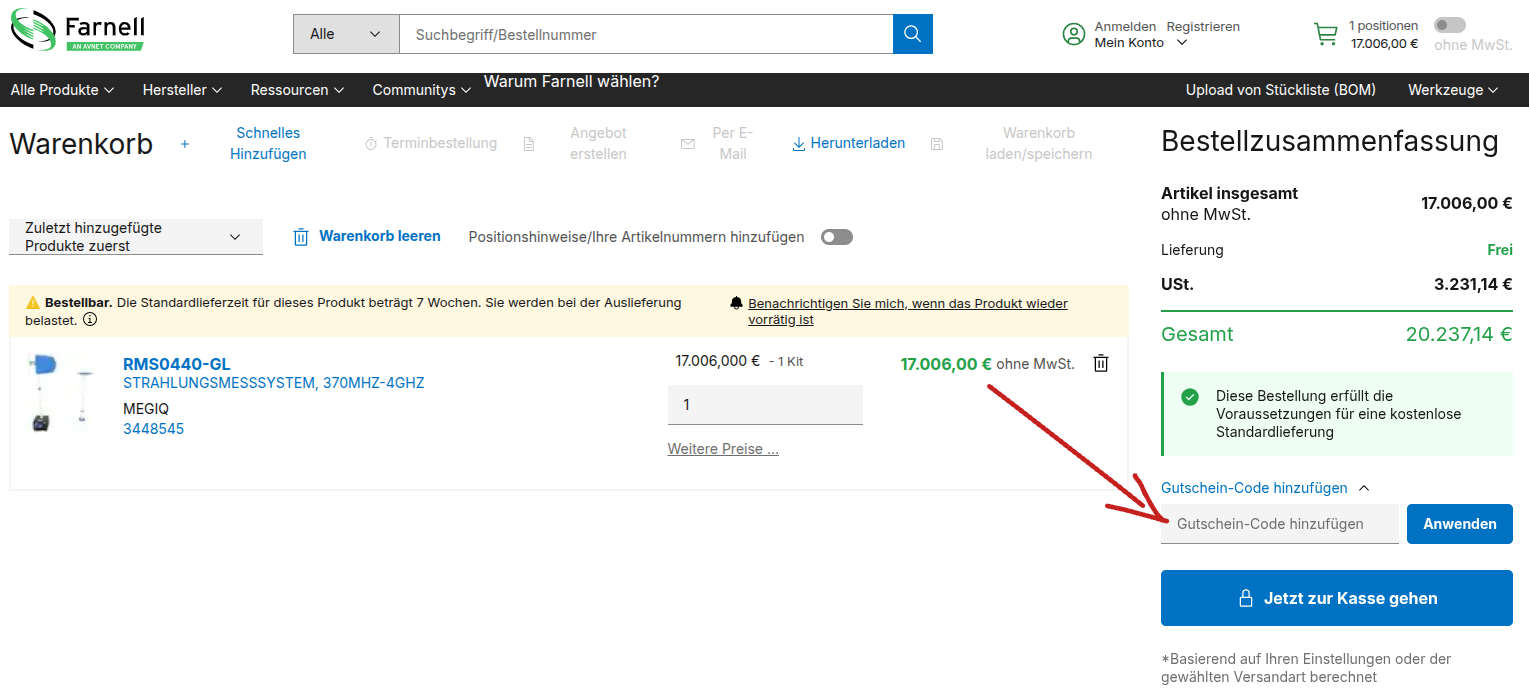Click the Terminbestellung option
Image resolution: width=1529 pixels, height=696 pixels.
tap(440, 144)
